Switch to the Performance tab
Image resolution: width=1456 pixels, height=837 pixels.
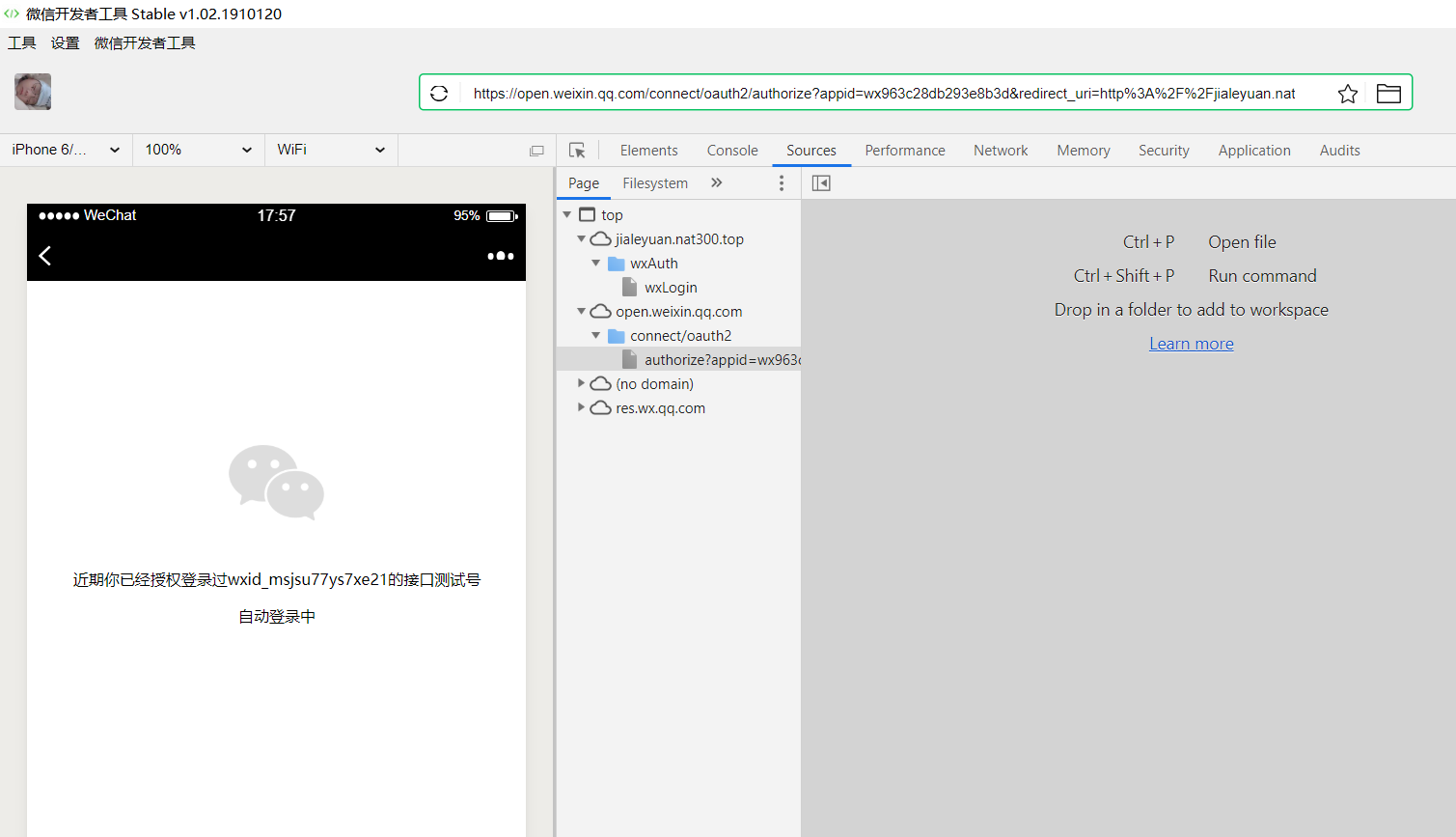pos(905,151)
